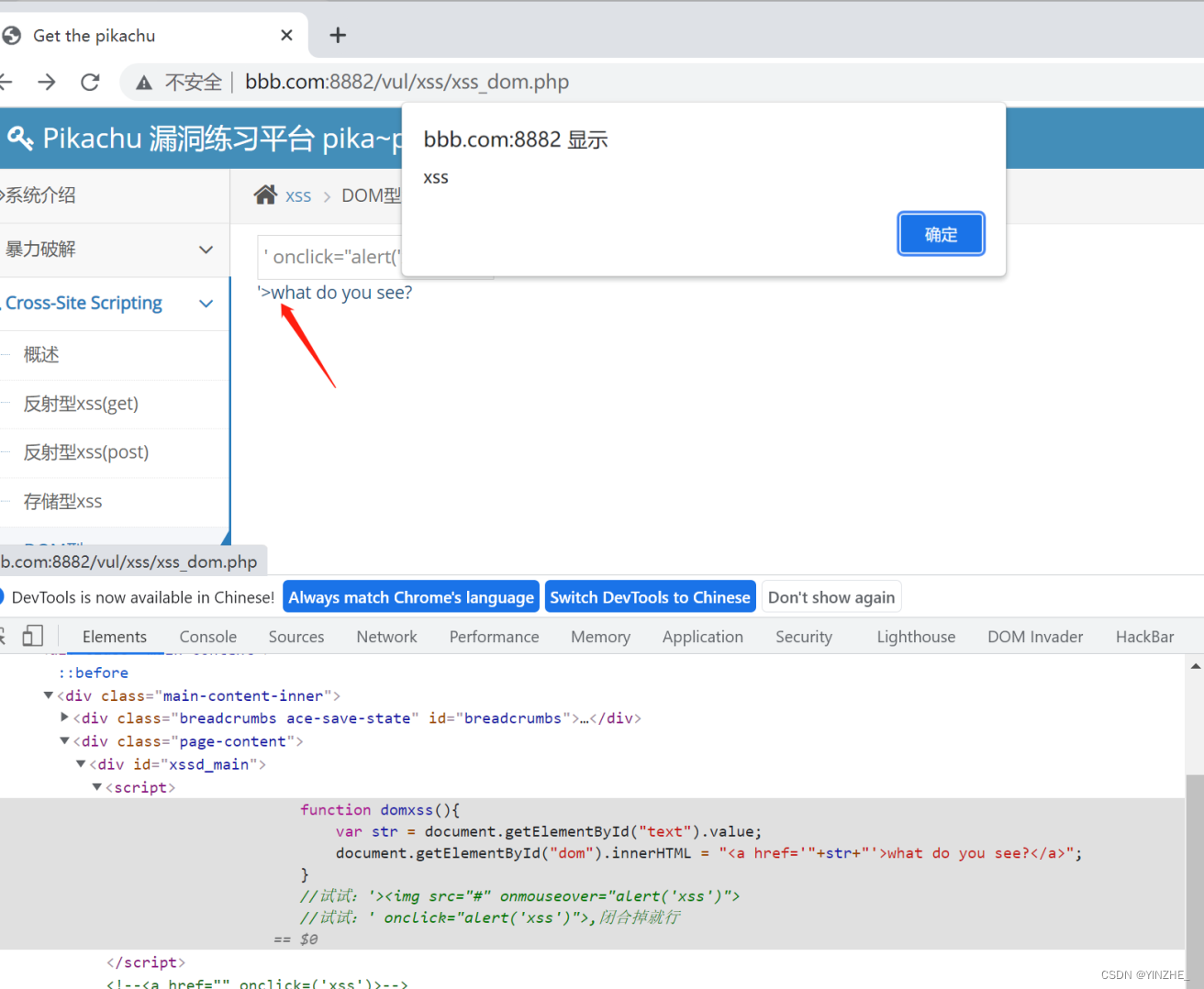Confirm the alert with 确定 button
1204x989 pixels.
941,234
